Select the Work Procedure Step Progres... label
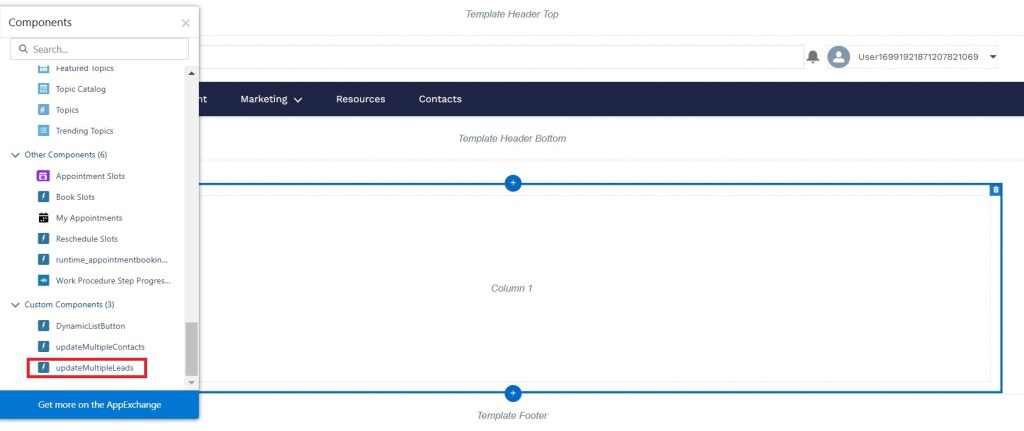 pyautogui.click(x=113, y=280)
